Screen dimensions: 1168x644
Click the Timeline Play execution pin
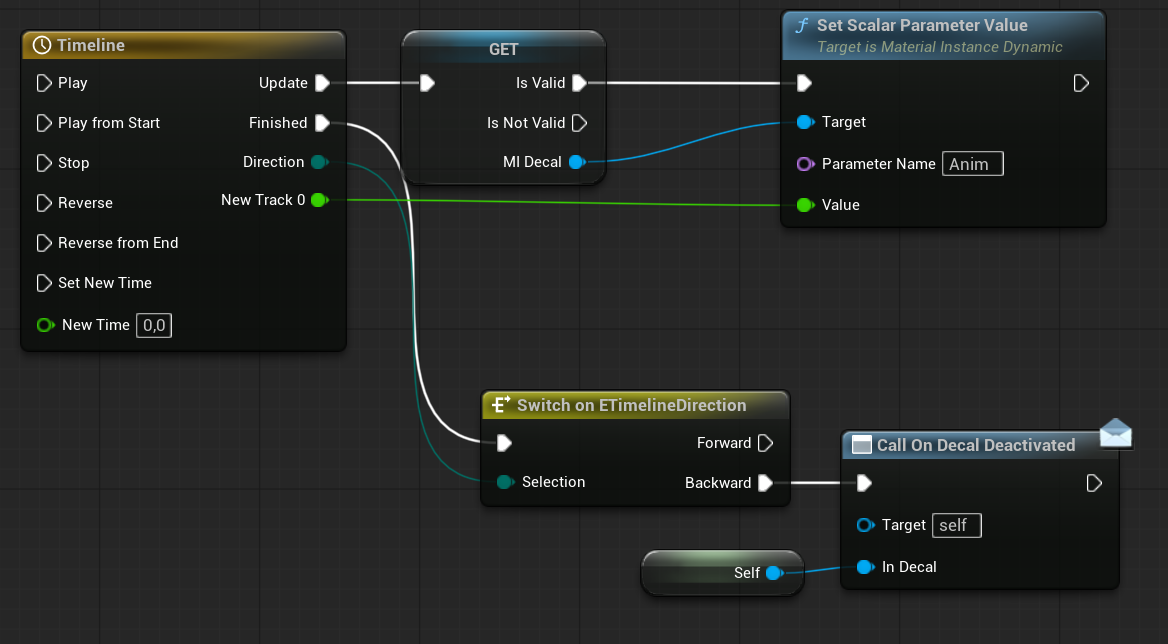pos(43,83)
